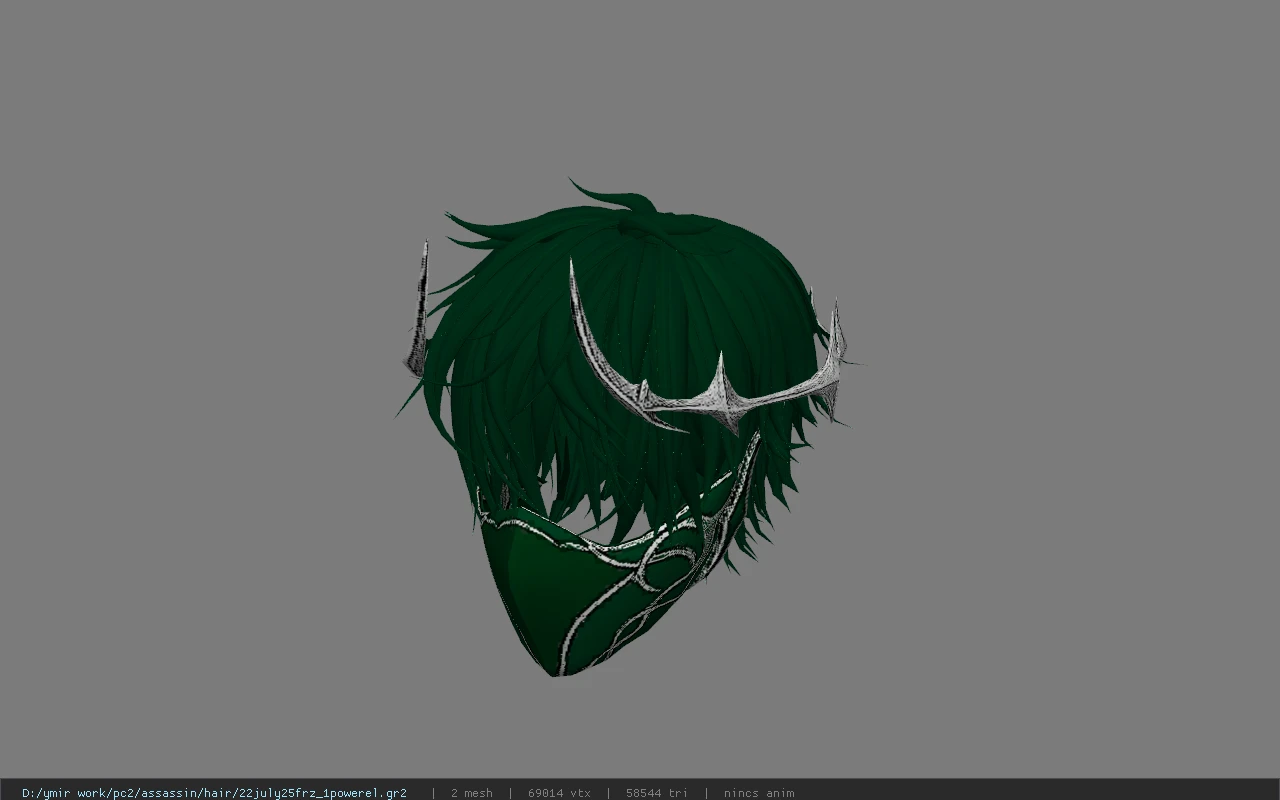Click the animation status entry in the status bar
The width and height of the screenshot is (1280, 800).
(759, 793)
